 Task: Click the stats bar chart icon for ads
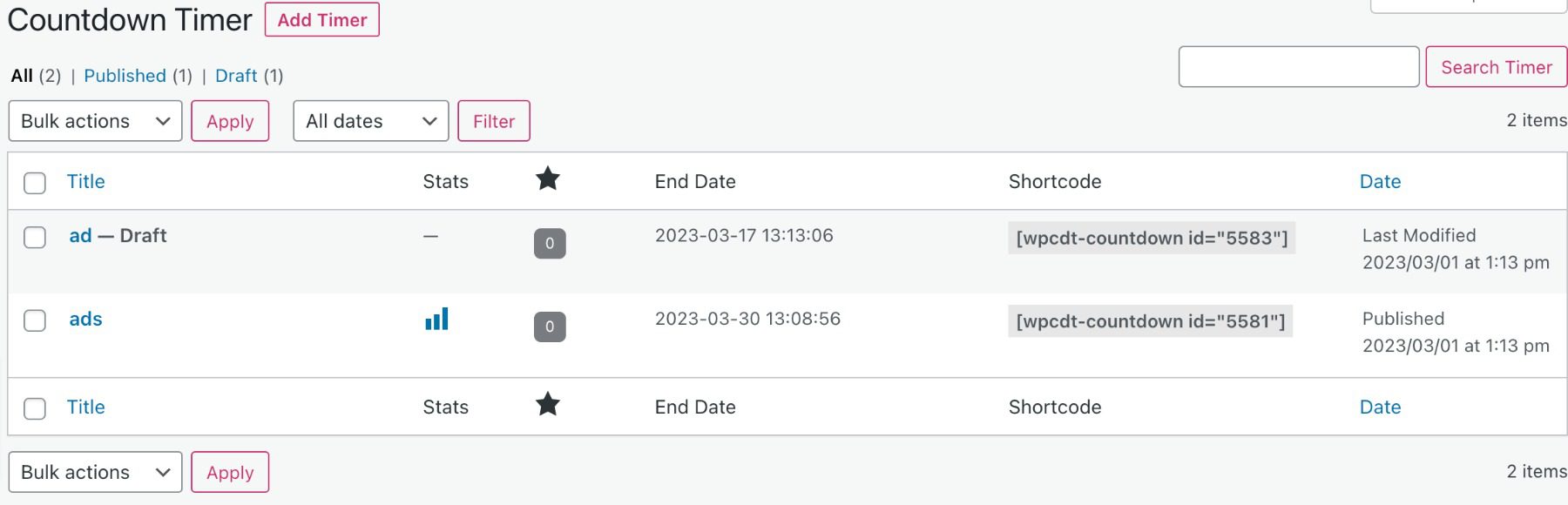436,320
